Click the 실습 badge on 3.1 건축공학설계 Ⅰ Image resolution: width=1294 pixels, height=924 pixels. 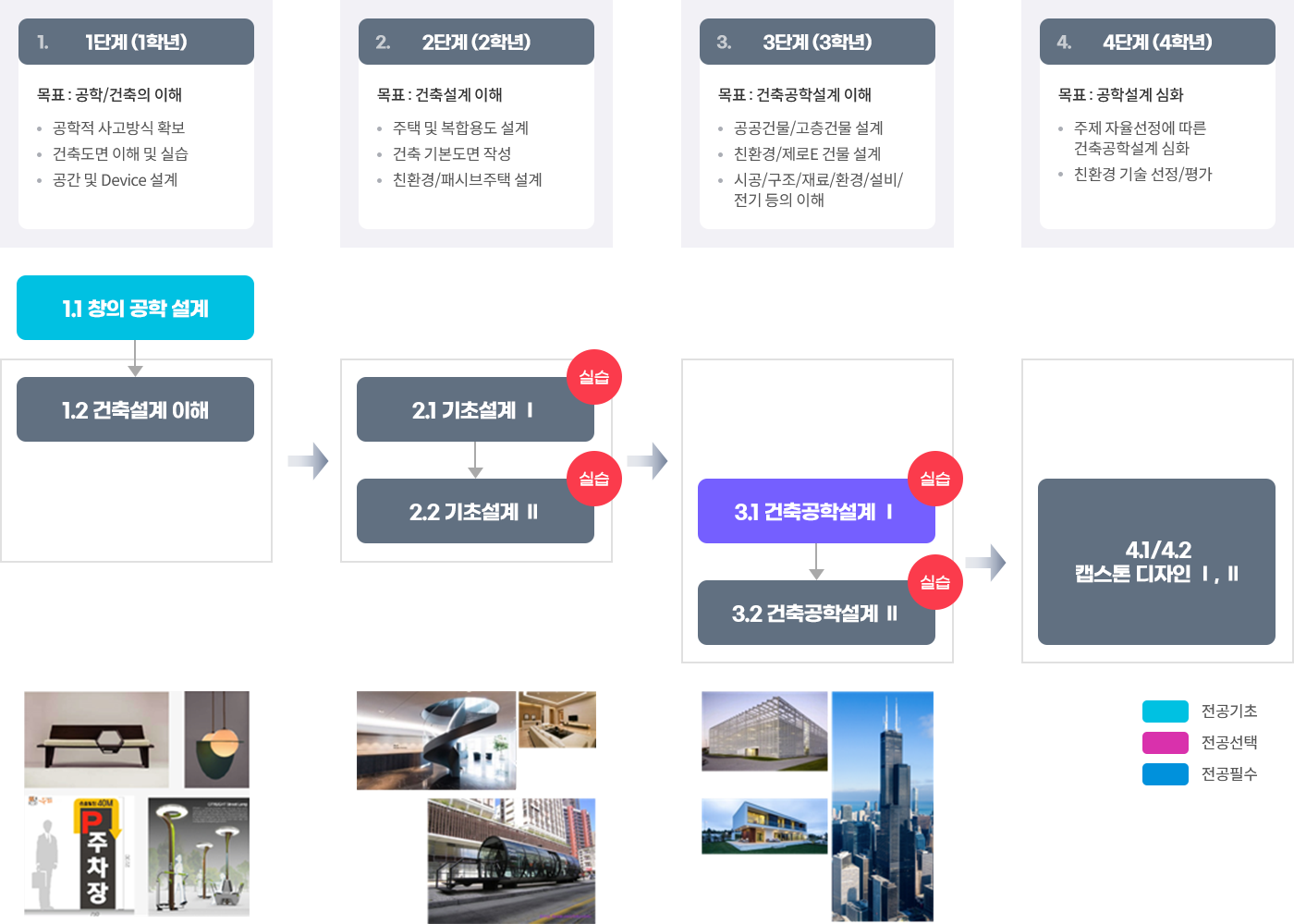934,479
